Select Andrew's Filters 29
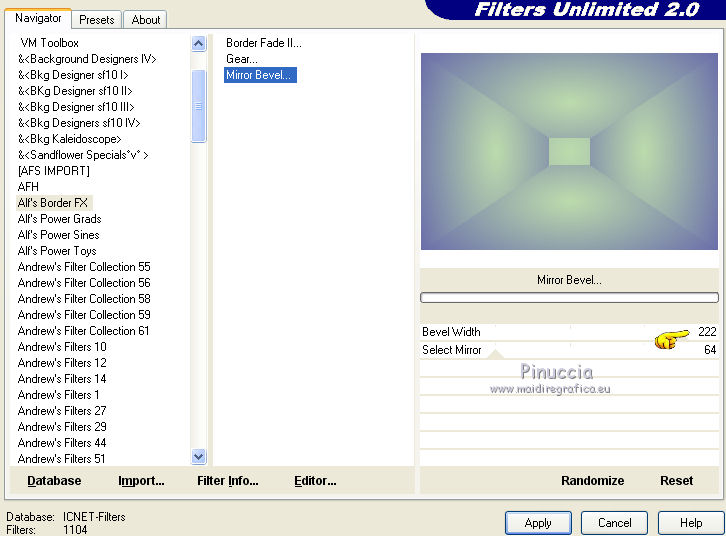 tap(62, 427)
